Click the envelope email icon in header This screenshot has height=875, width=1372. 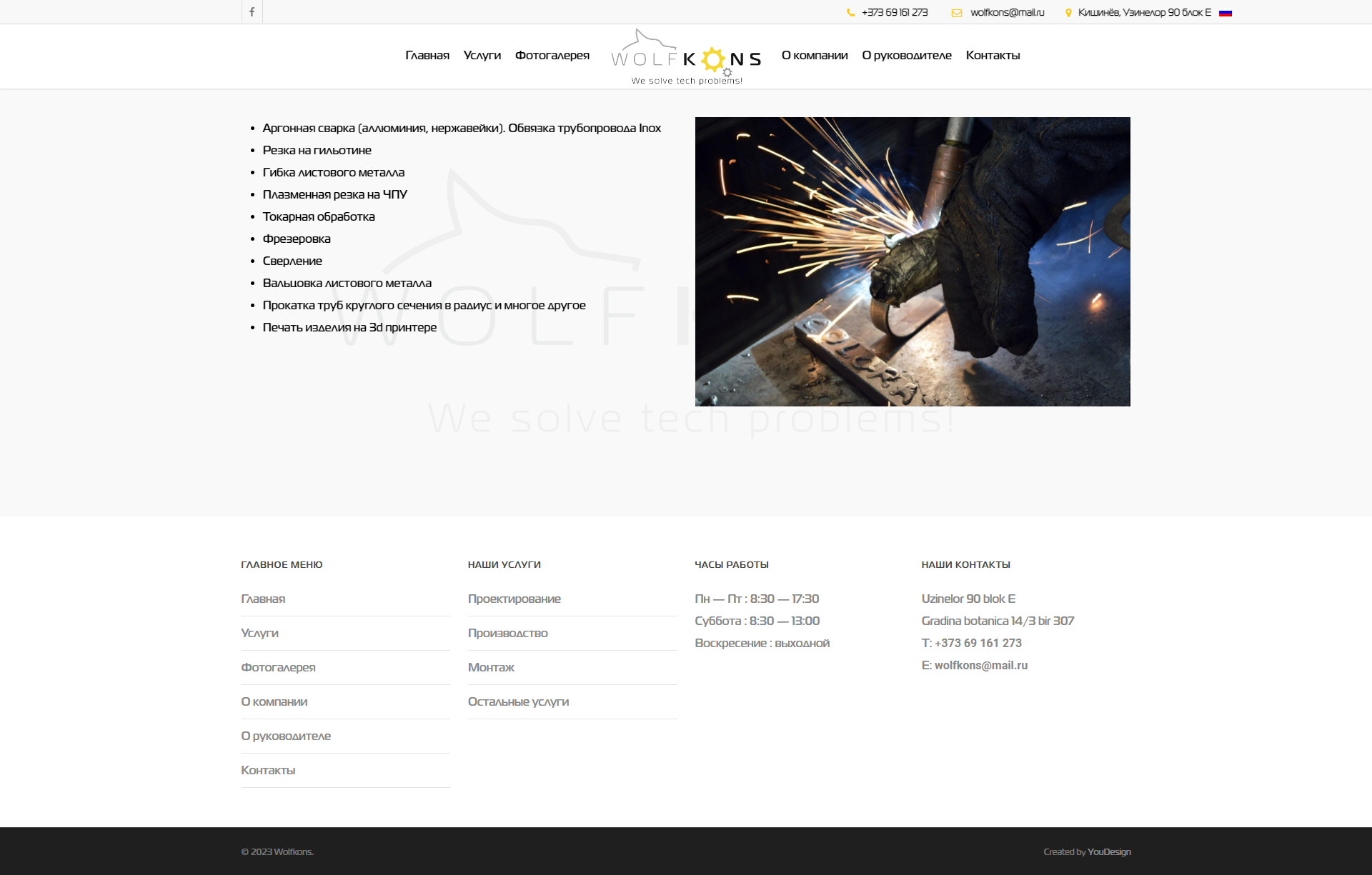[956, 13]
